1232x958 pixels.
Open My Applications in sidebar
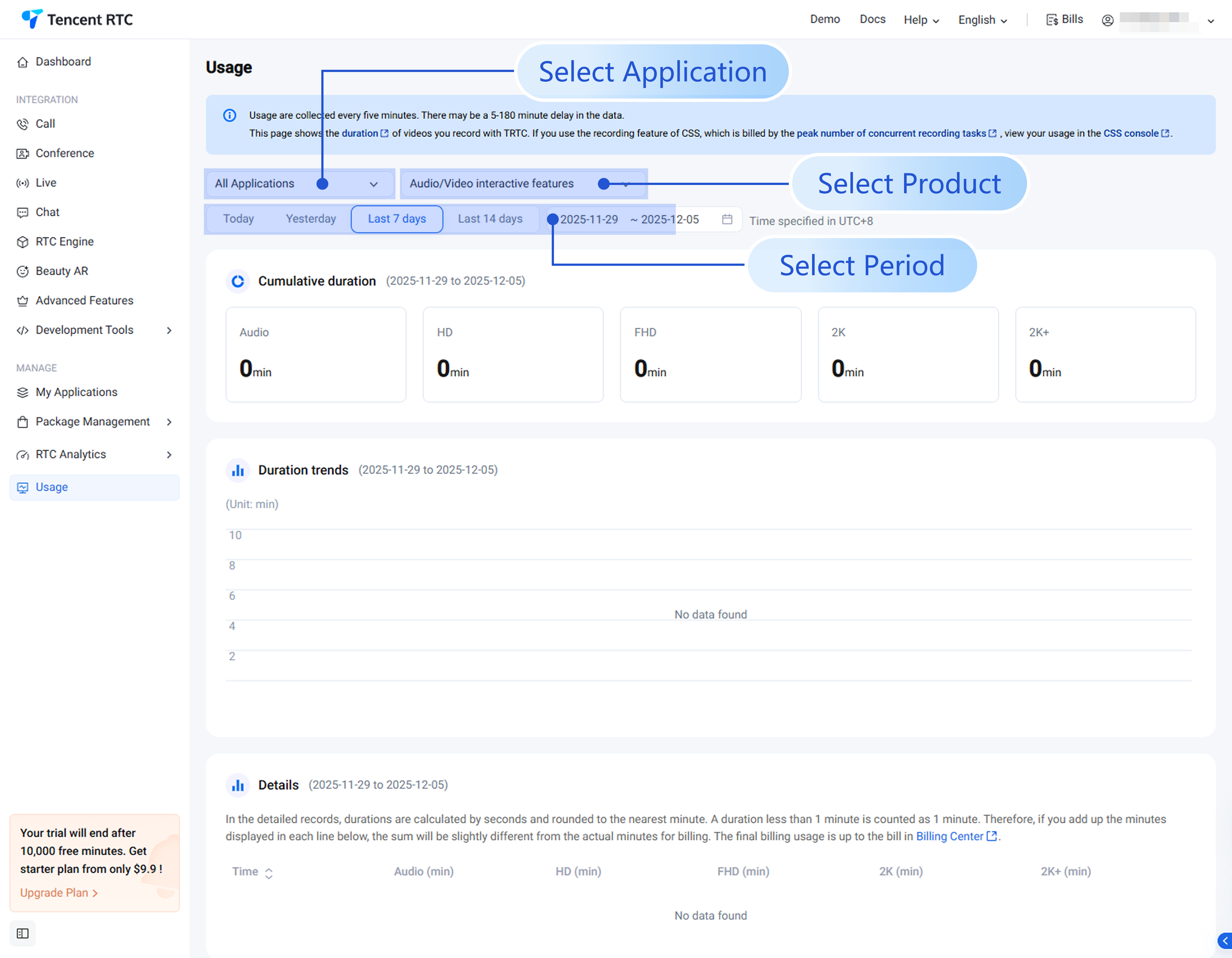coord(76,392)
